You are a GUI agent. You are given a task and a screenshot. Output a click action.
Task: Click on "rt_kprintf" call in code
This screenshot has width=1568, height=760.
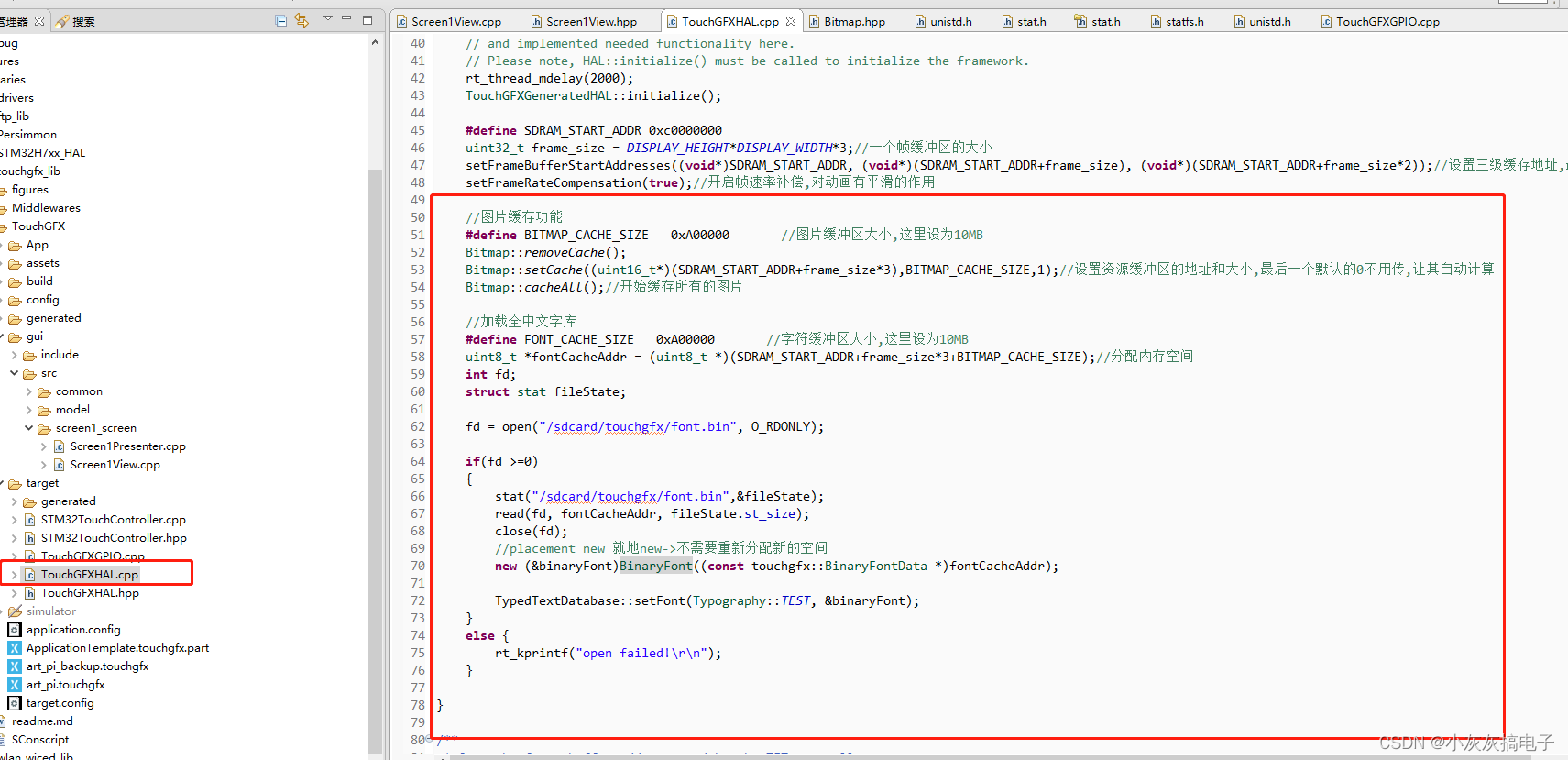(532, 653)
